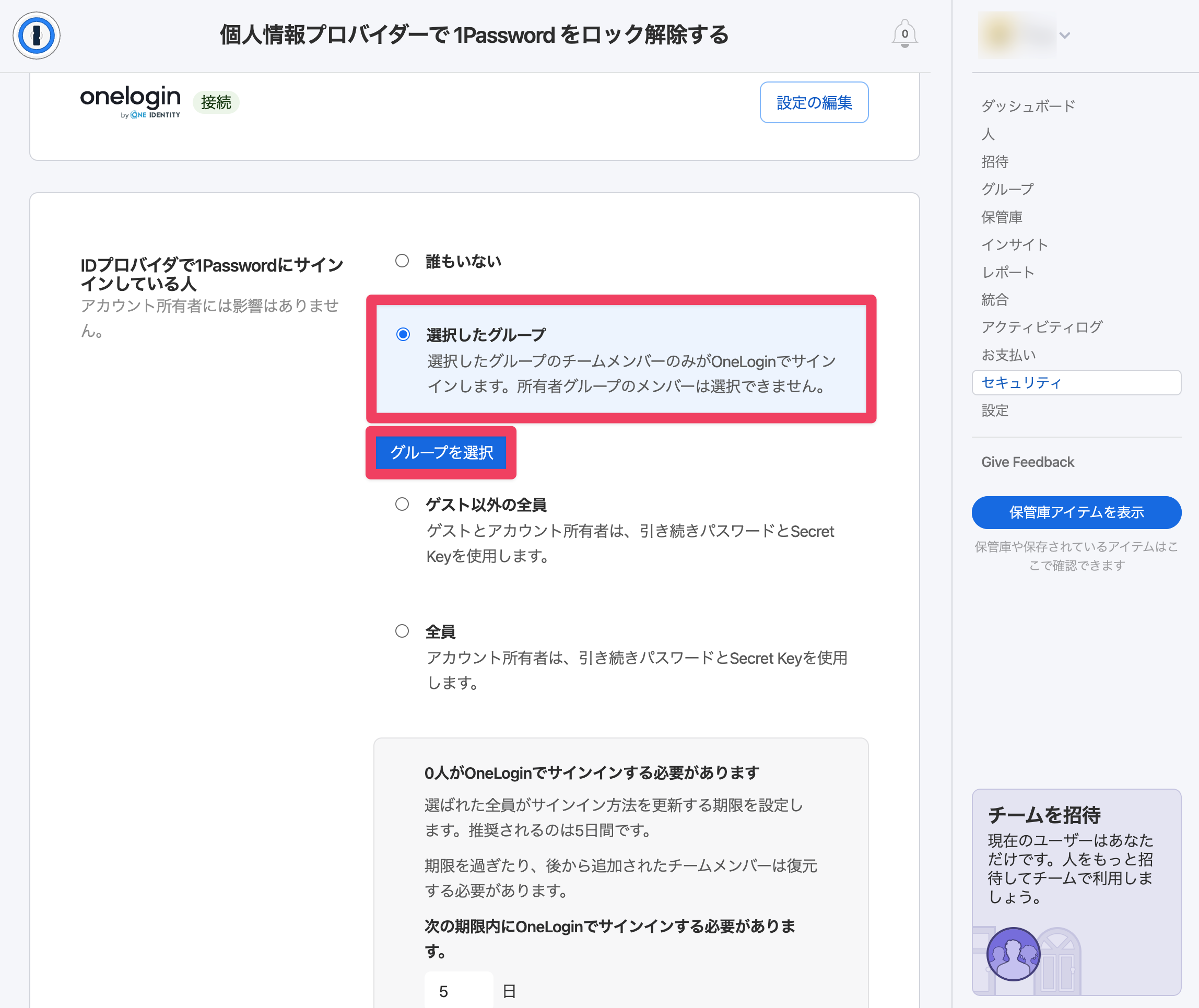Viewport: 1199px width, 1008px height.
Task: Select the 選択したグループ radio option
Action: [x=403, y=334]
